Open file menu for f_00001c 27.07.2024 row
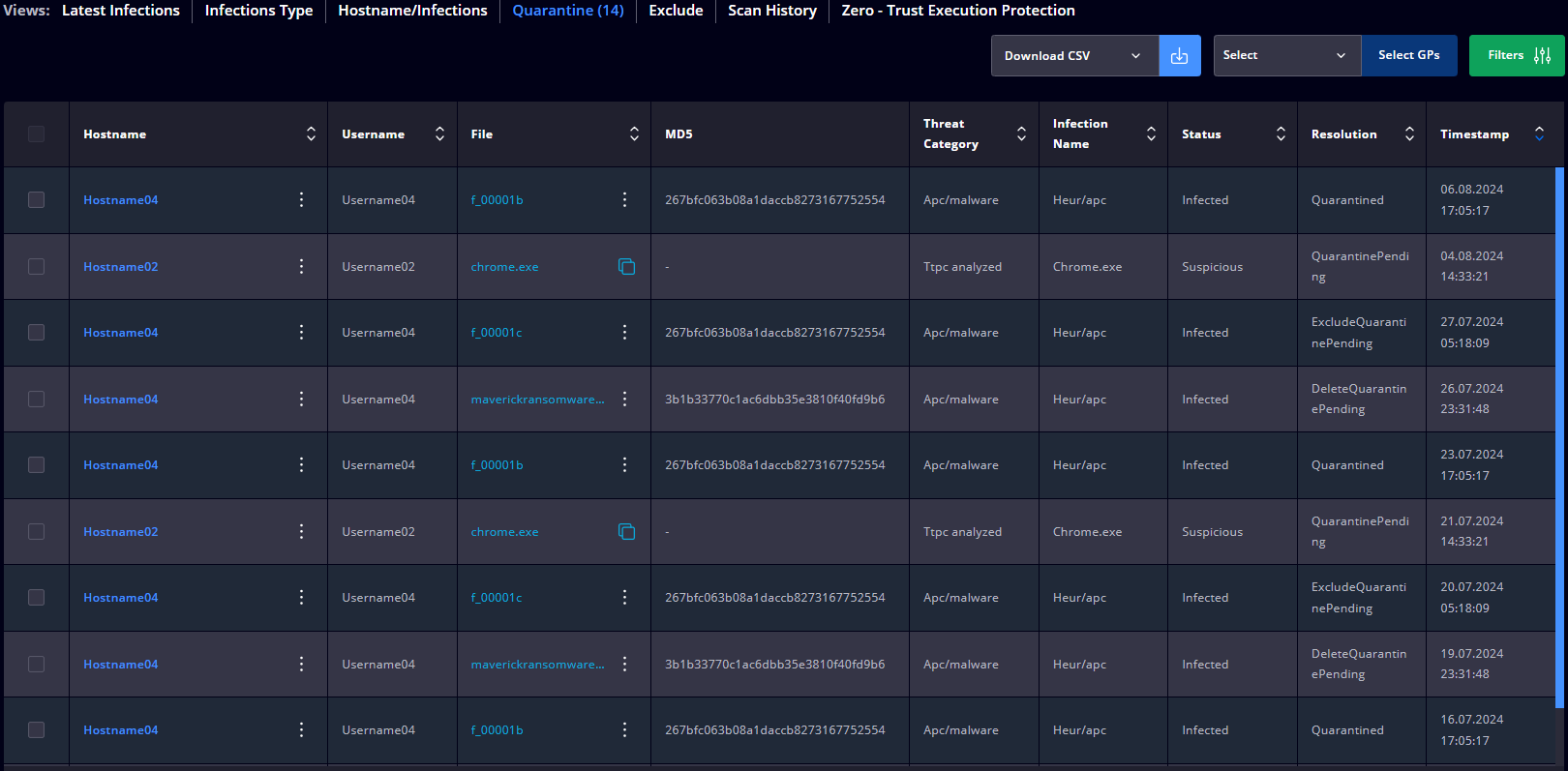Viewport: 1568px width, 771px height. pos(624,332)
